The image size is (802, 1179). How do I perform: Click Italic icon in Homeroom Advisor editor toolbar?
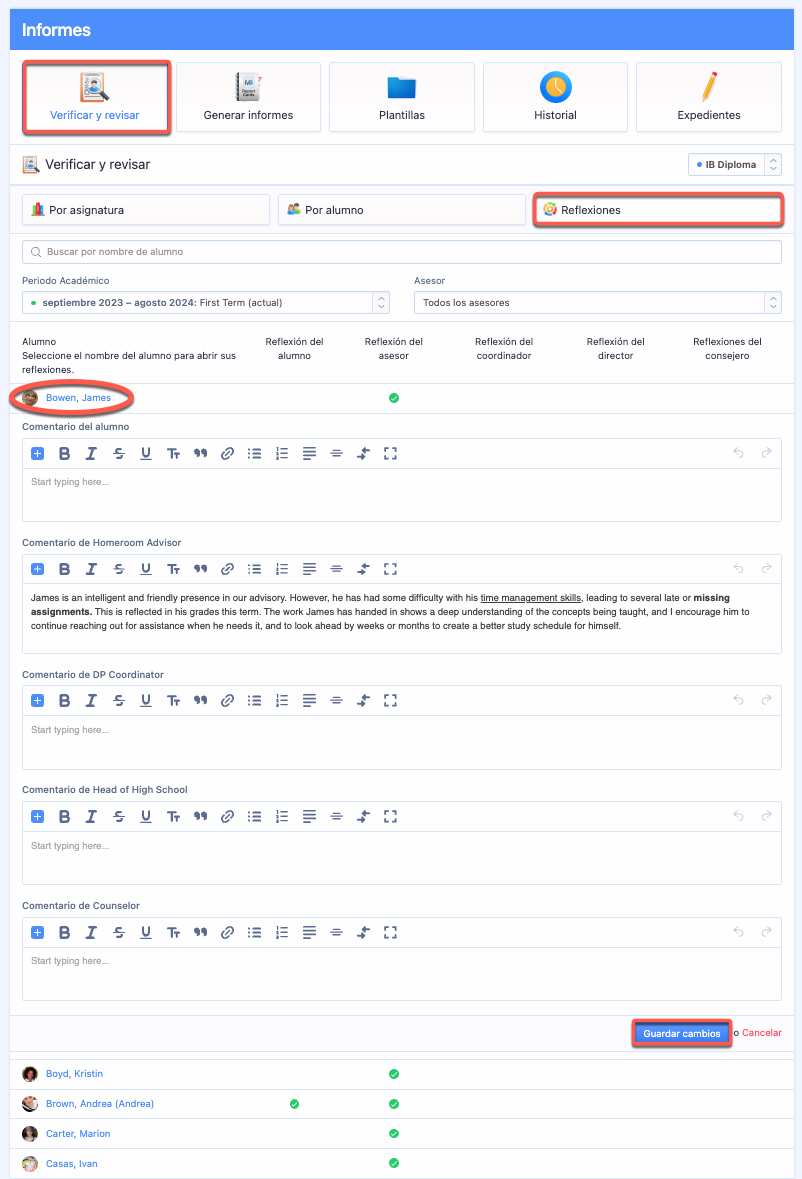coord(91,569)
